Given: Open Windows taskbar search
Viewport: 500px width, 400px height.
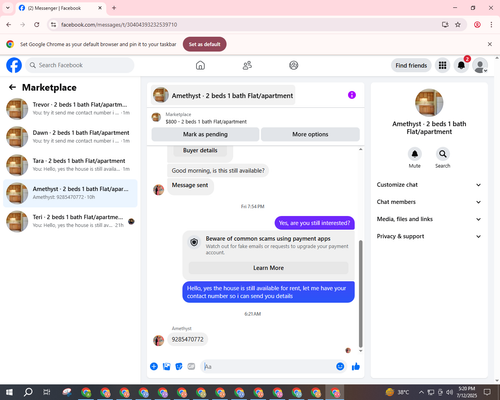Looking at the screenshot, I should [x=28, y=392].
